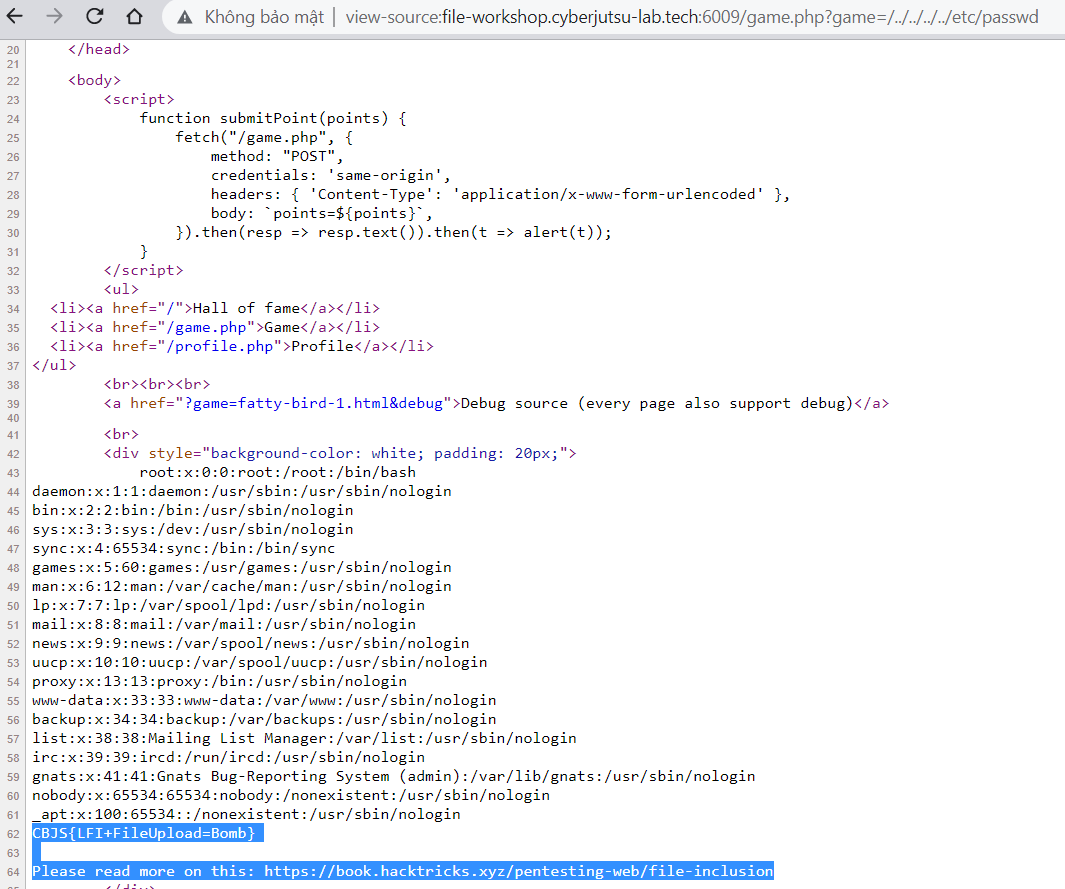Click the man:x:6:12 line

tap(242, 586)
